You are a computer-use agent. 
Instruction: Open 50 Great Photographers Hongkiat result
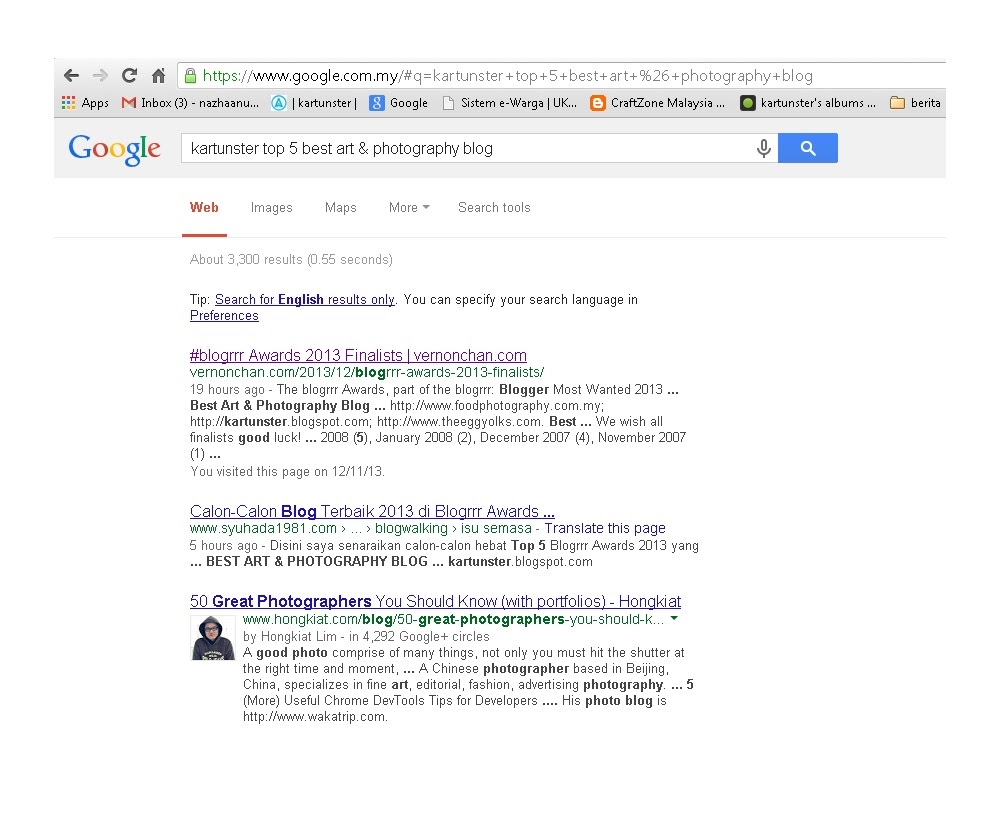pyautogui.click(x=436, y=601)
